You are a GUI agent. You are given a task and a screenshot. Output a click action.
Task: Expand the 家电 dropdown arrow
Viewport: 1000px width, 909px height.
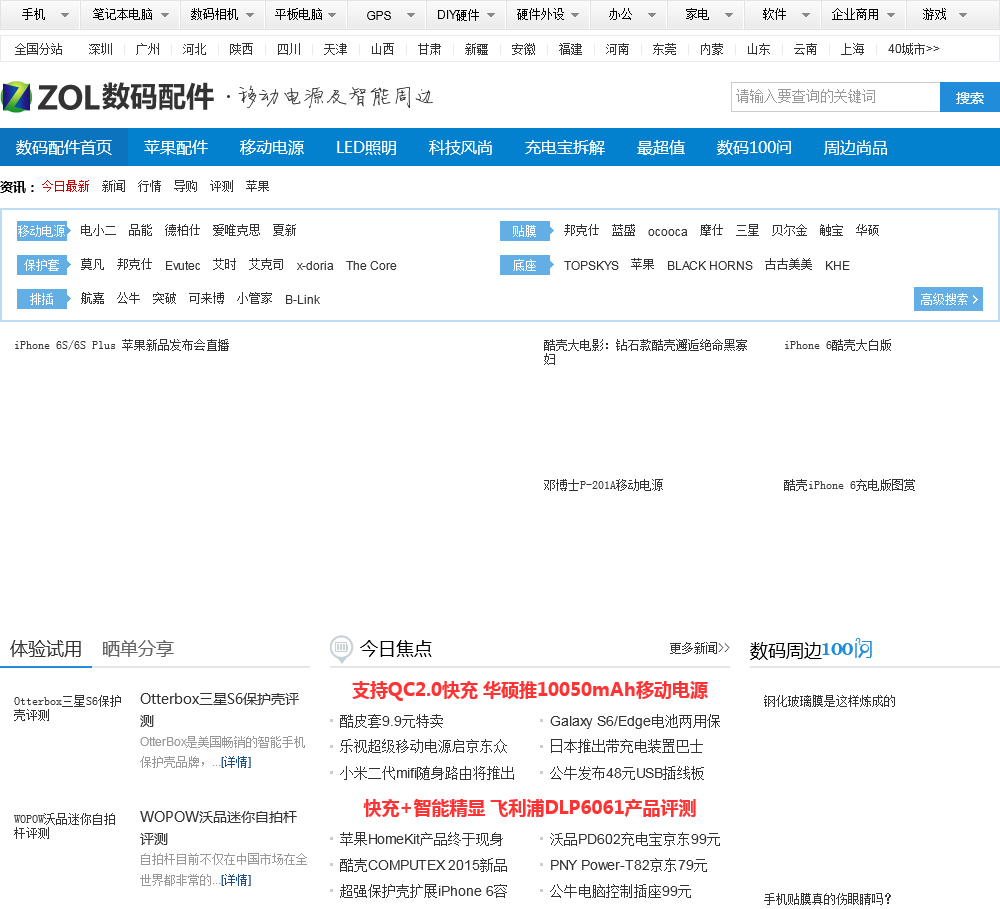pos(729,15)
